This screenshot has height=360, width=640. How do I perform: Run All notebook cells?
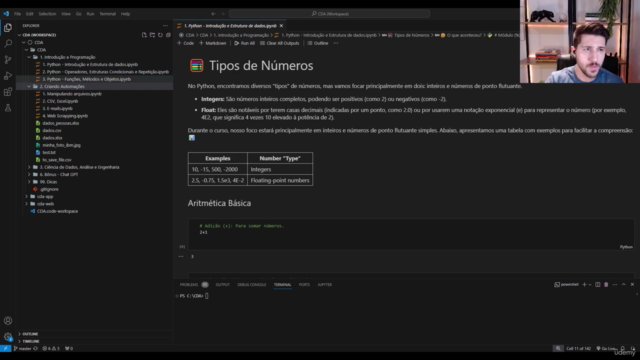[244, 43]
